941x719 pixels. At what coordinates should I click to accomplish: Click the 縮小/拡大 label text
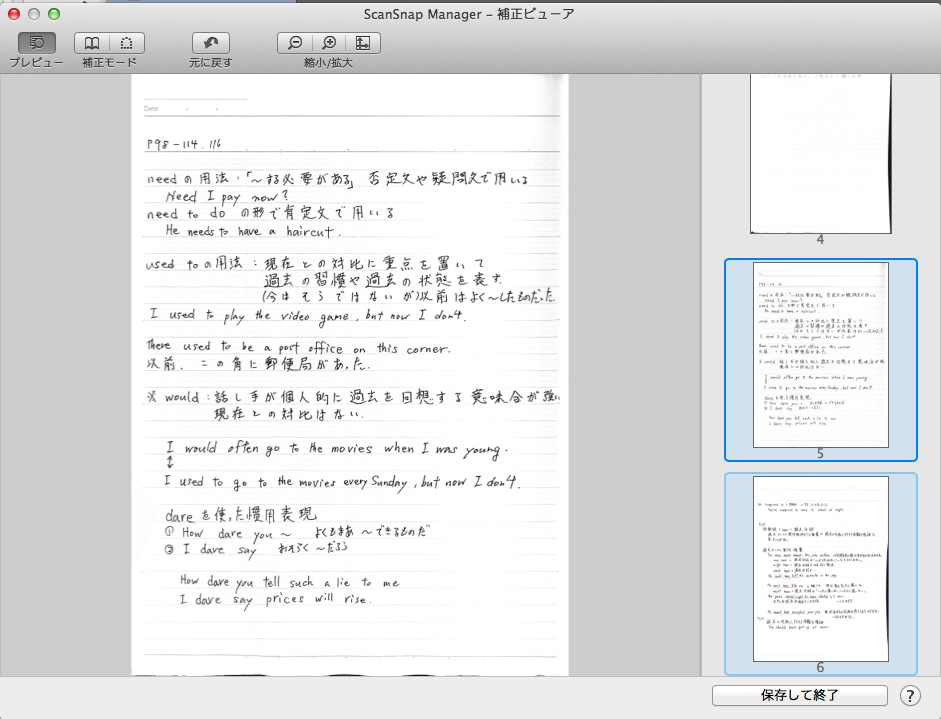(328, 63)
